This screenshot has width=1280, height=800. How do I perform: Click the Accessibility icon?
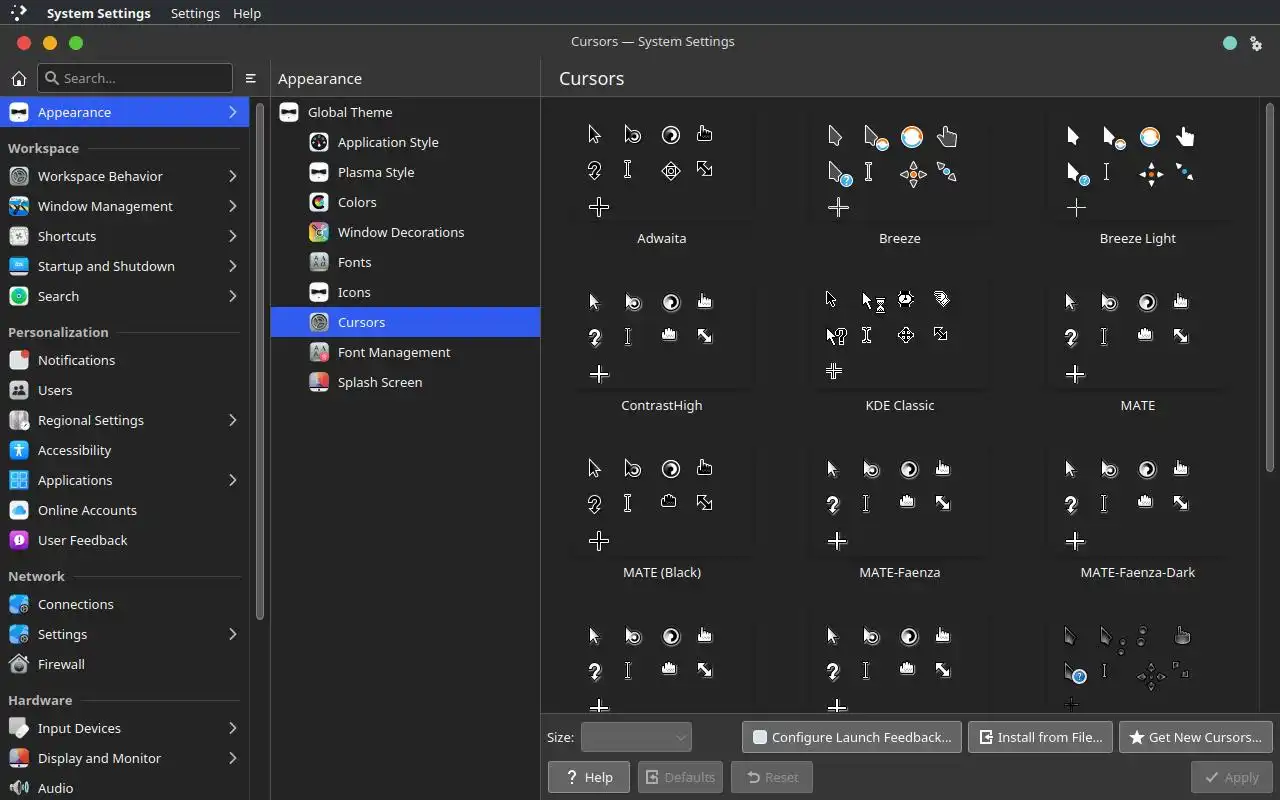(18, 450)
